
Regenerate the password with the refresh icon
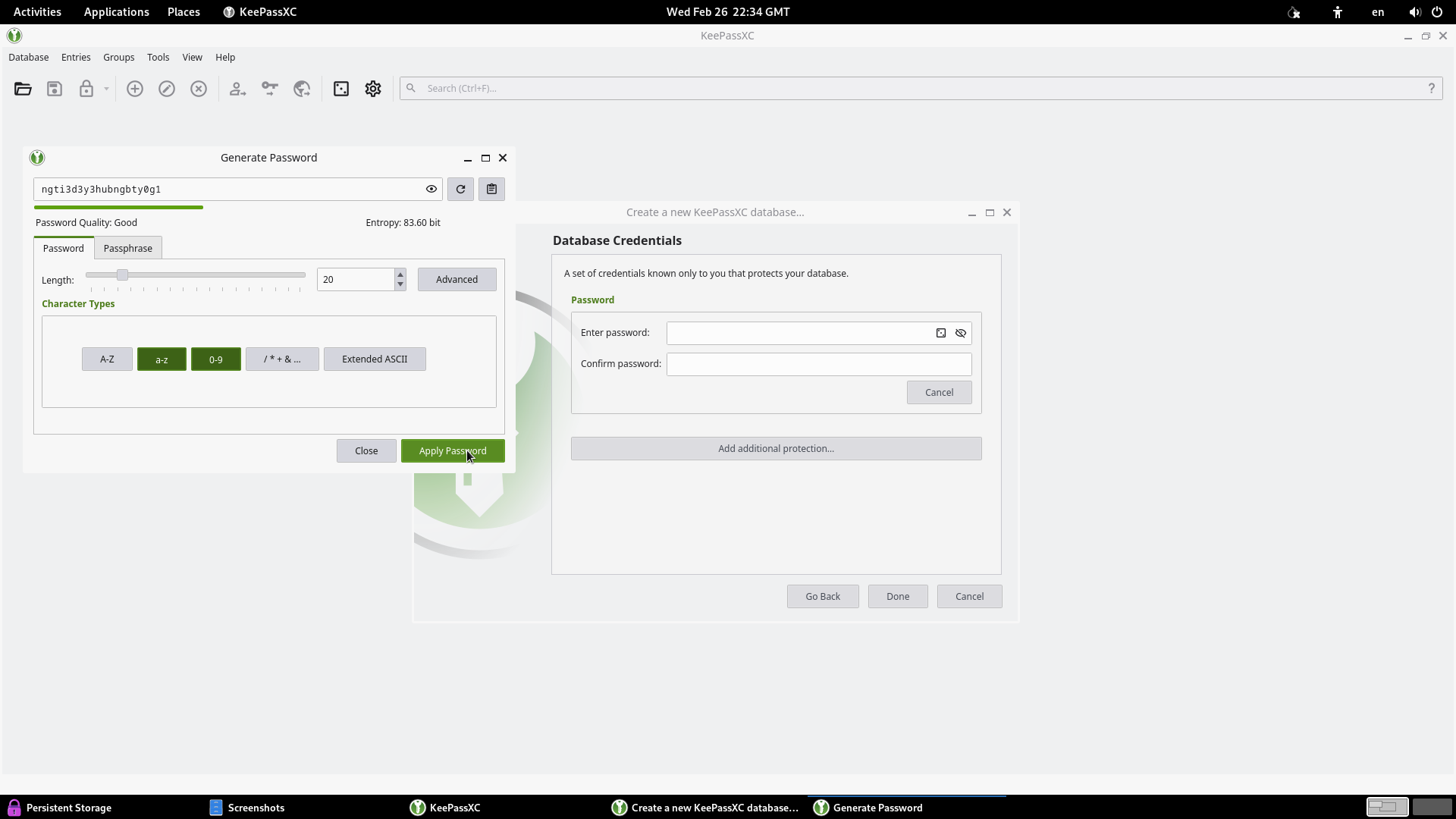(x=460, y=189)
